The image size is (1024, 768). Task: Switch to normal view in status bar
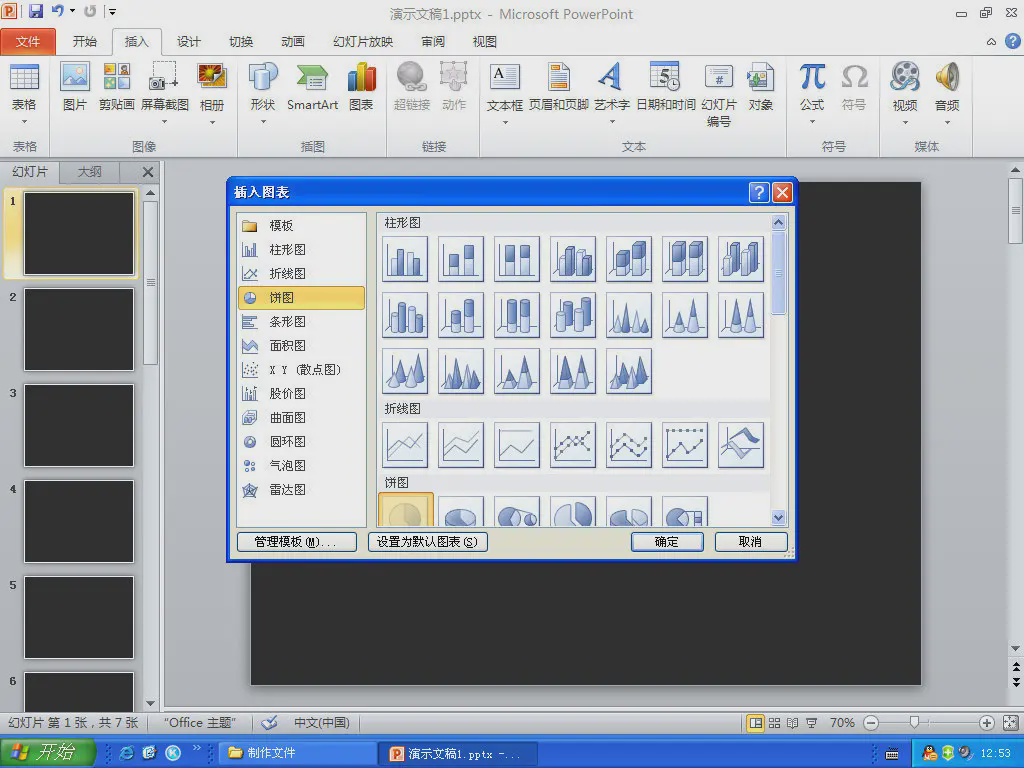[756, 723]
